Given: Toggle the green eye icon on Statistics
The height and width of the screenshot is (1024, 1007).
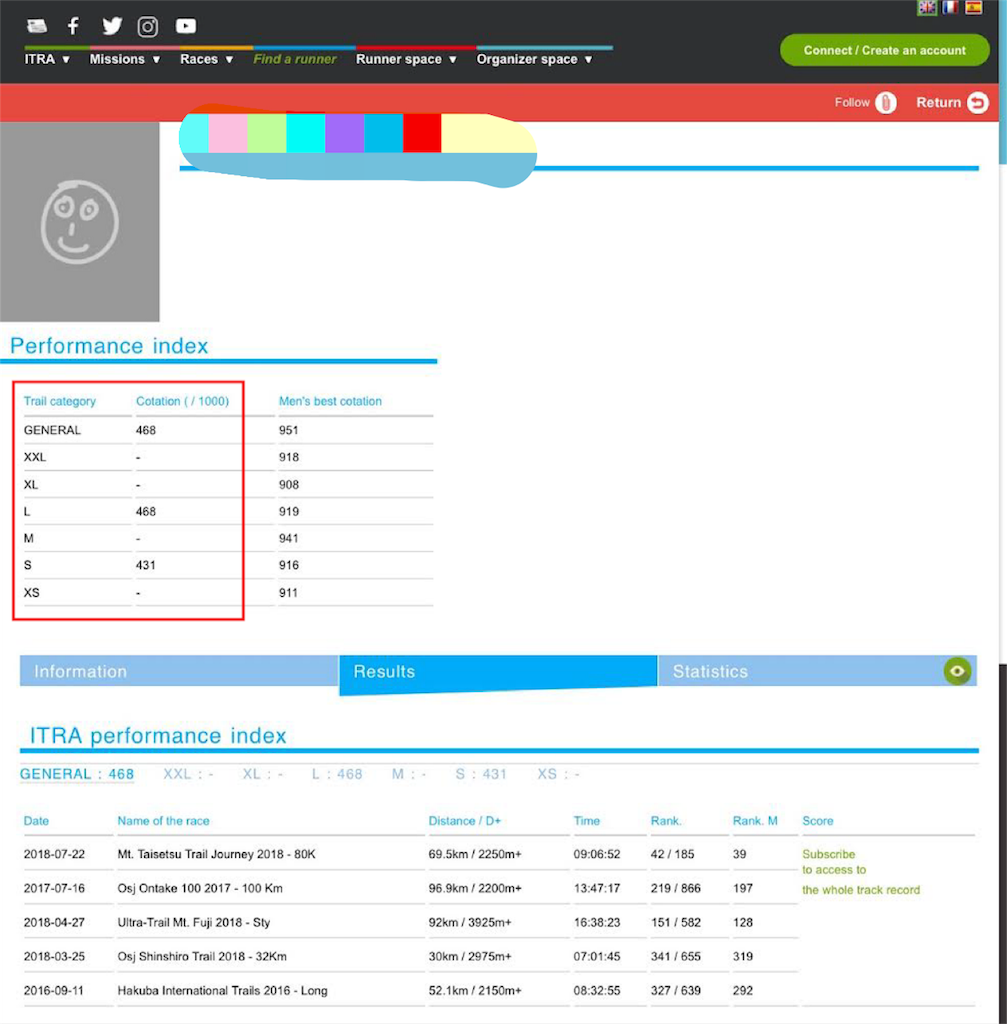Looking at the screenshot, I should pyautogui.click(x=957, y=671).
